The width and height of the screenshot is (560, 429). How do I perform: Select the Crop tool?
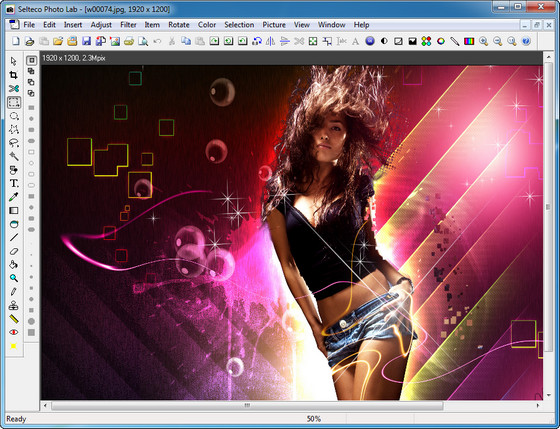coord(14,75)
